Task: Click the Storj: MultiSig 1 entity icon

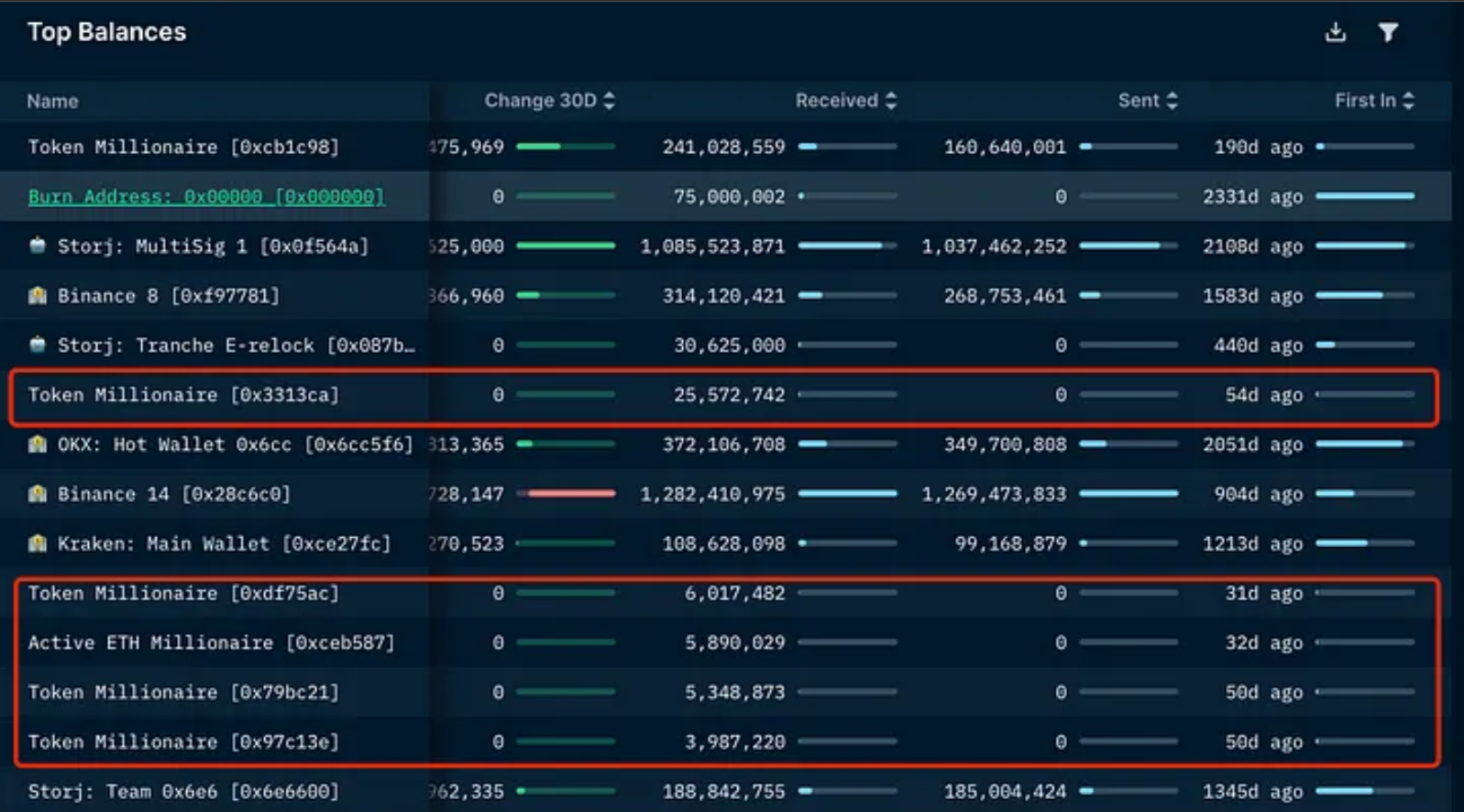Action: click(38, 246)
